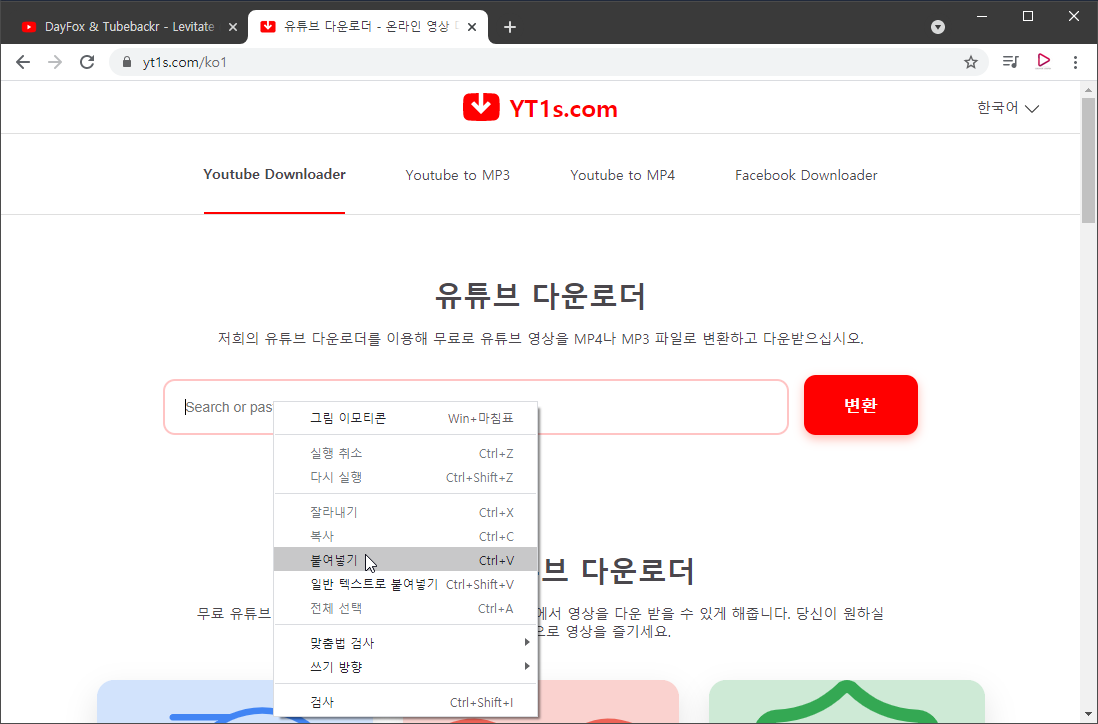Minimize the Chrome window

click(982, 16)
